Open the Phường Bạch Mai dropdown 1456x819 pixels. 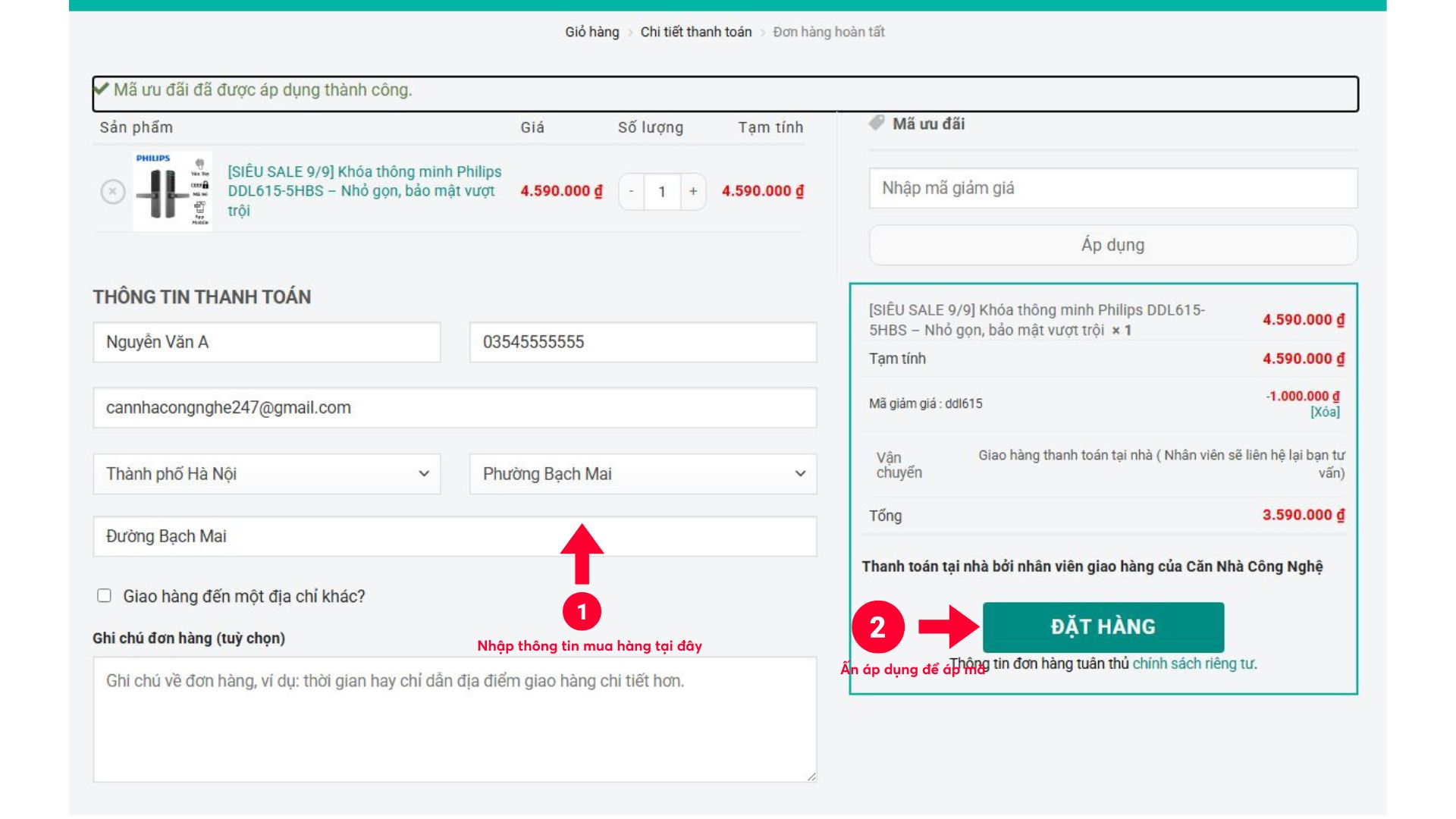pyautogui.click(x=643, y=474)
